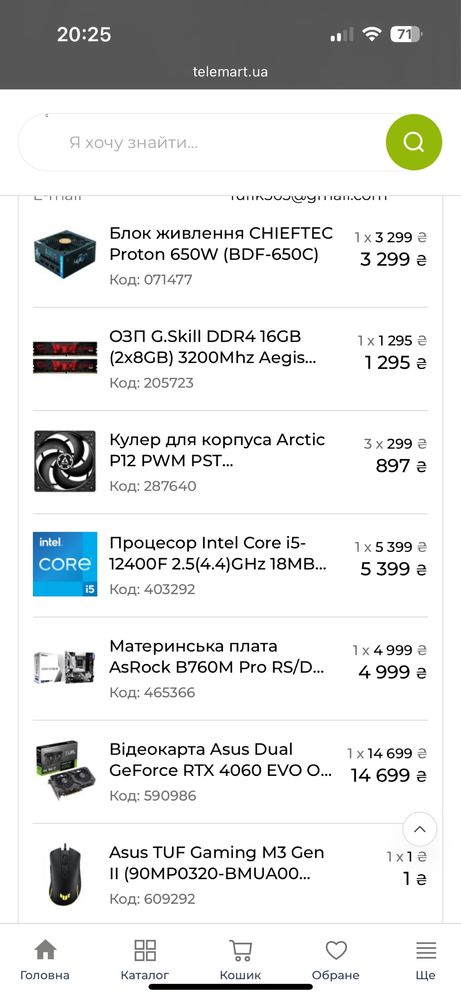
Task: Tap the Intel Core i5 box thumbnail
Action: click(65, 564)
